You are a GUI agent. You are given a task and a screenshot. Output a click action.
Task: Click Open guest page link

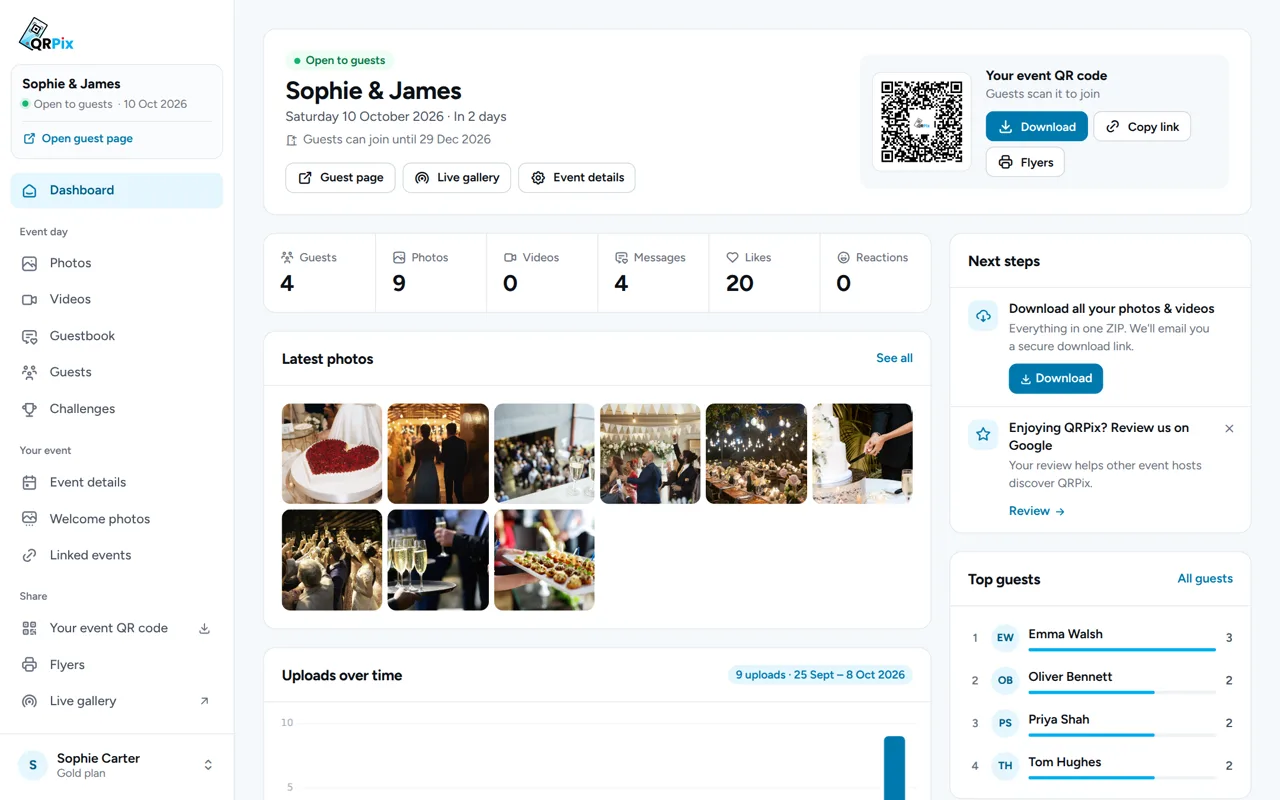tap(78, 139)
